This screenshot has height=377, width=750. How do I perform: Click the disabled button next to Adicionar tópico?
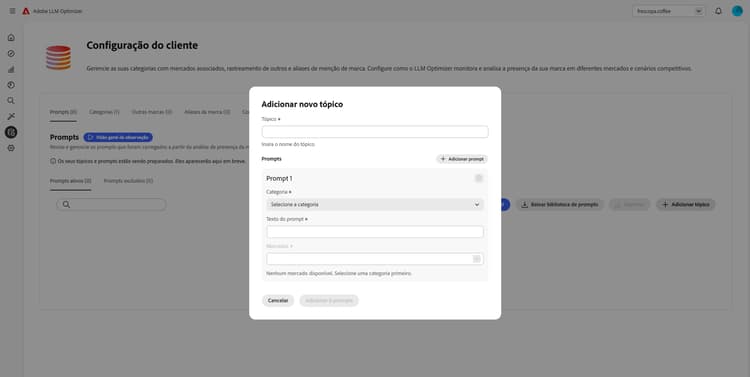pyautogui.click(x=630, y=205)
